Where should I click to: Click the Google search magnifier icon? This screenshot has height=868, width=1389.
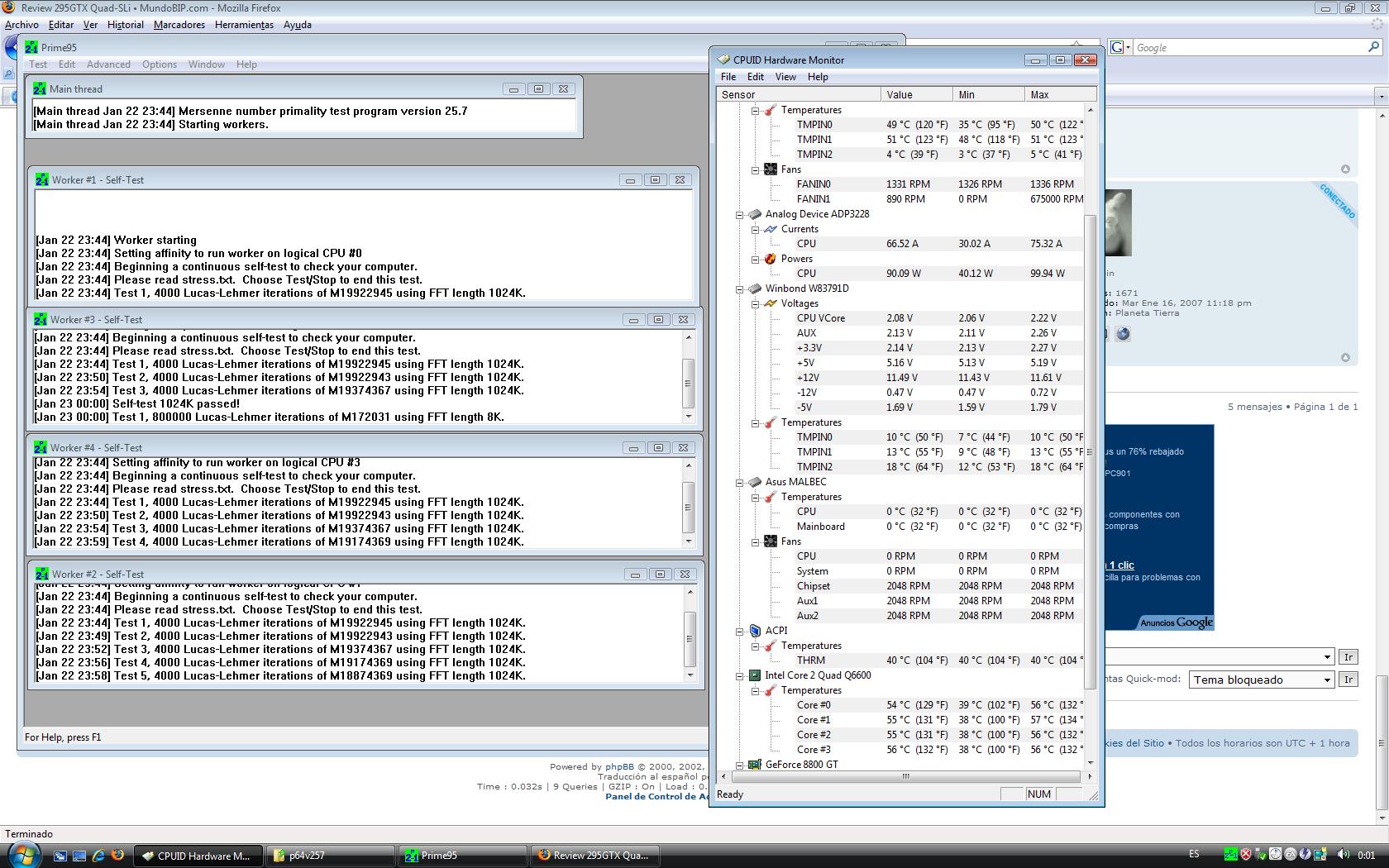click(x=1374, y=48)
